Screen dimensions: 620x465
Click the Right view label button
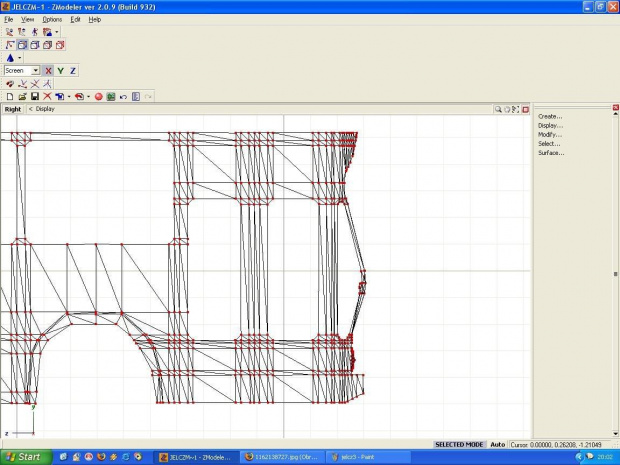[x=13, y=109]
